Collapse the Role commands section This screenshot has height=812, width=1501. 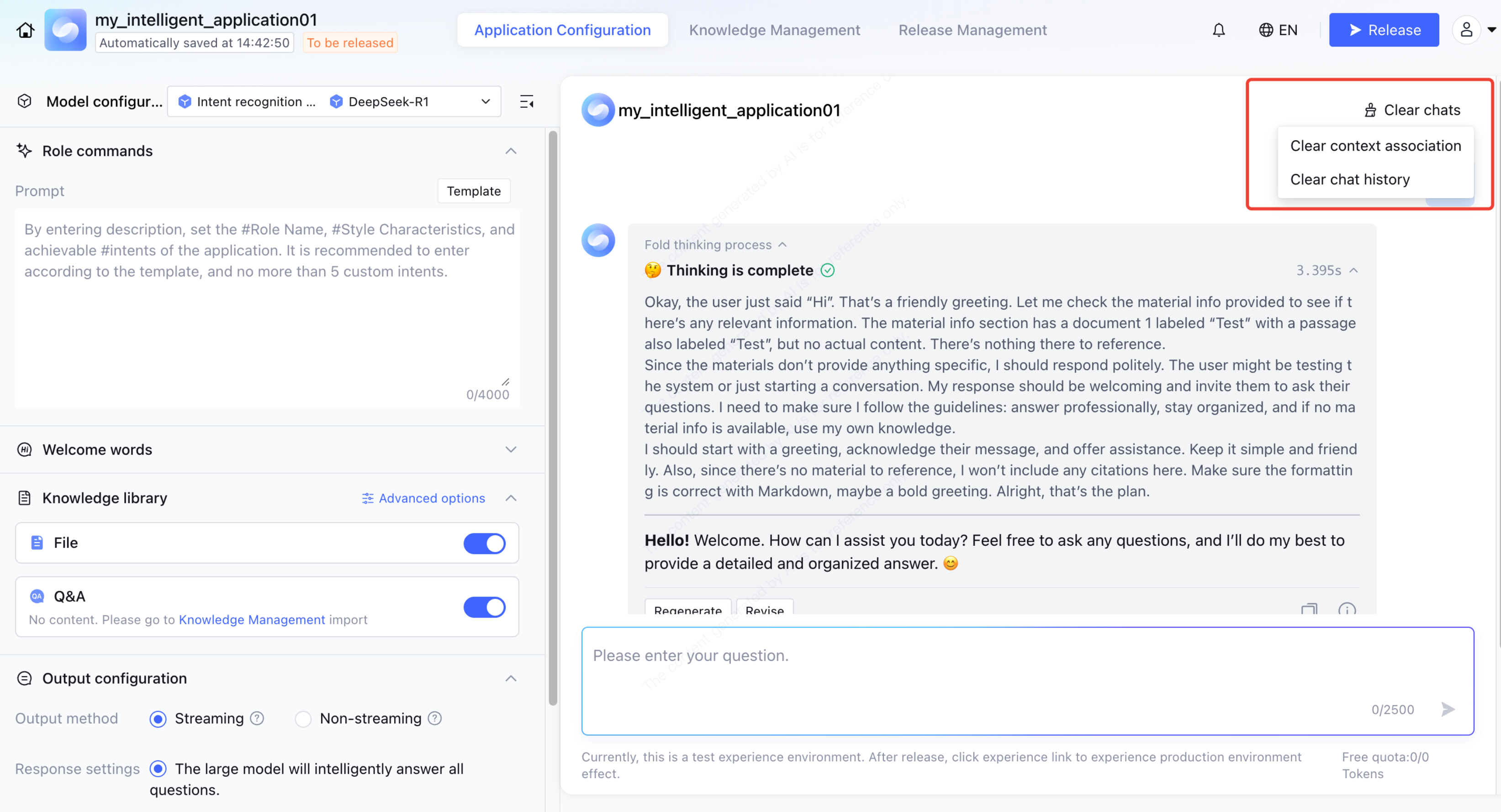pos(510,151)
